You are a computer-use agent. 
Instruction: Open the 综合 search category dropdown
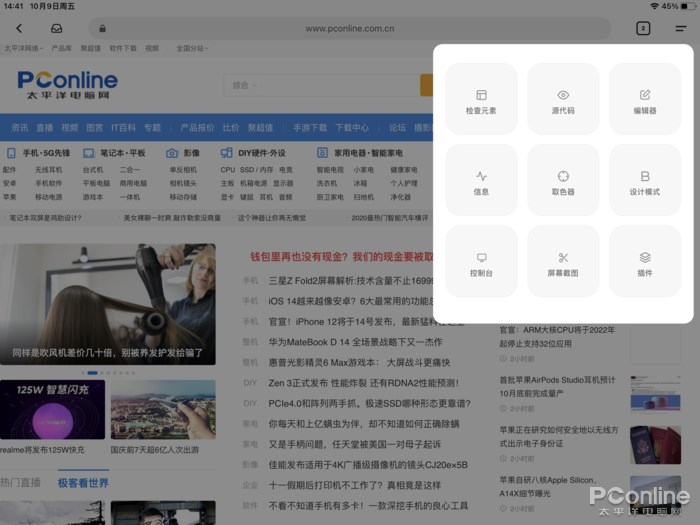(x=243, y=85)
